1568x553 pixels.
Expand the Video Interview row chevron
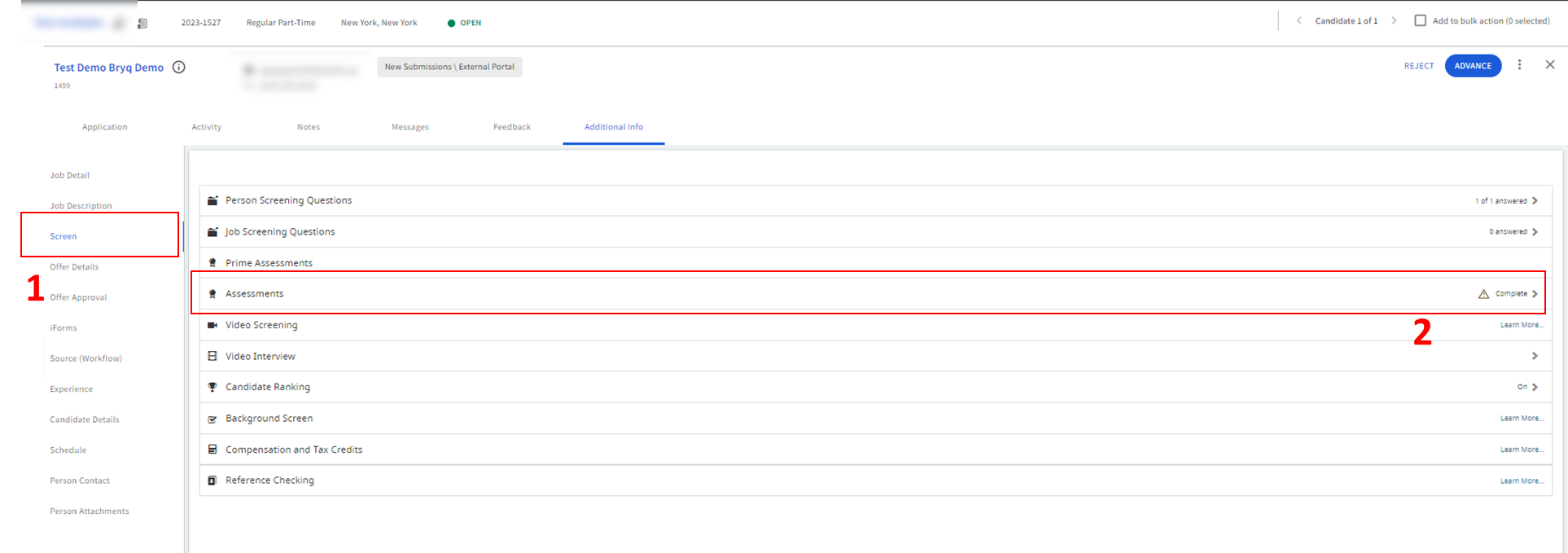(1535, 356)
